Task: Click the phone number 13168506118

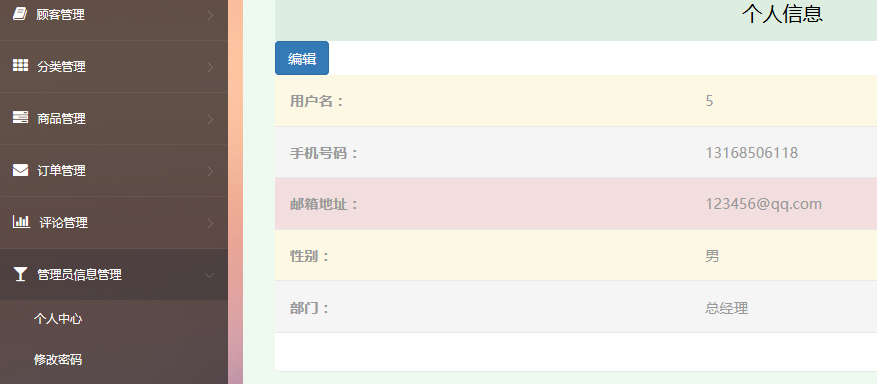Action: pos(752,153)
